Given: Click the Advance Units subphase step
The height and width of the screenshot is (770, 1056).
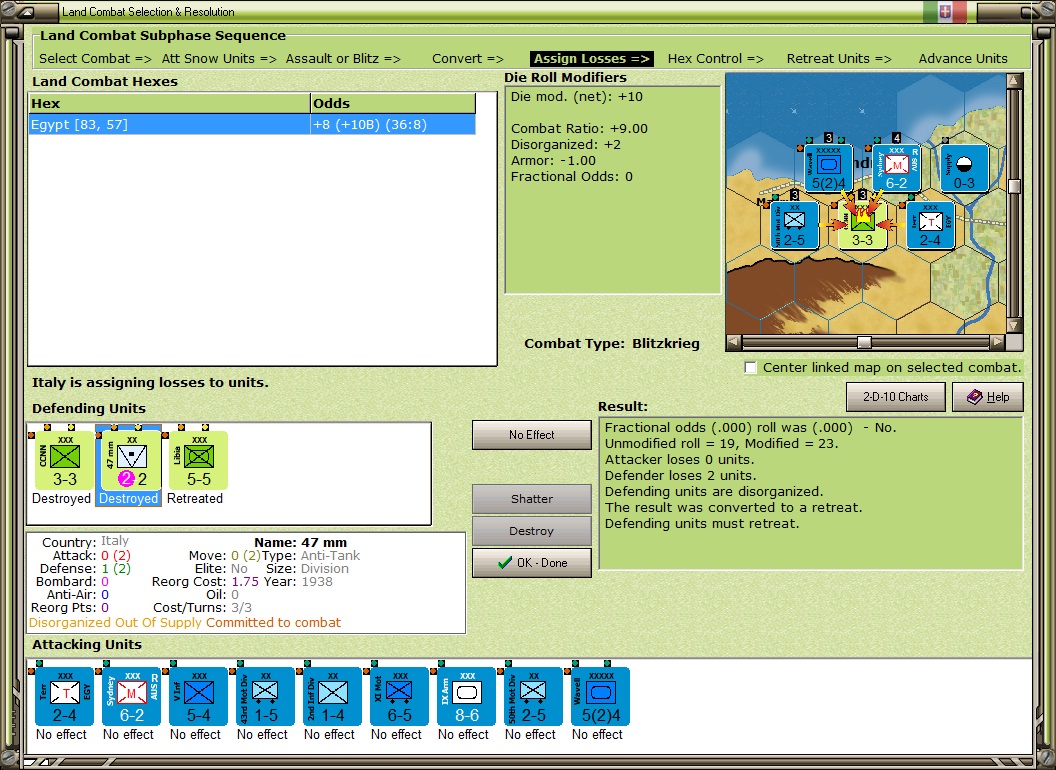Looking at the screenshot, I should 963,59.
